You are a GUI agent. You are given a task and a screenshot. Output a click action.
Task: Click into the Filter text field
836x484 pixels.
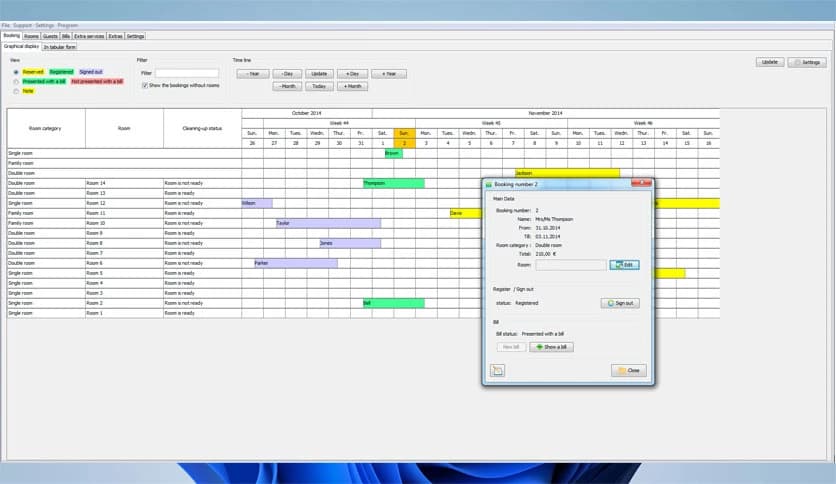coord(186,73)
